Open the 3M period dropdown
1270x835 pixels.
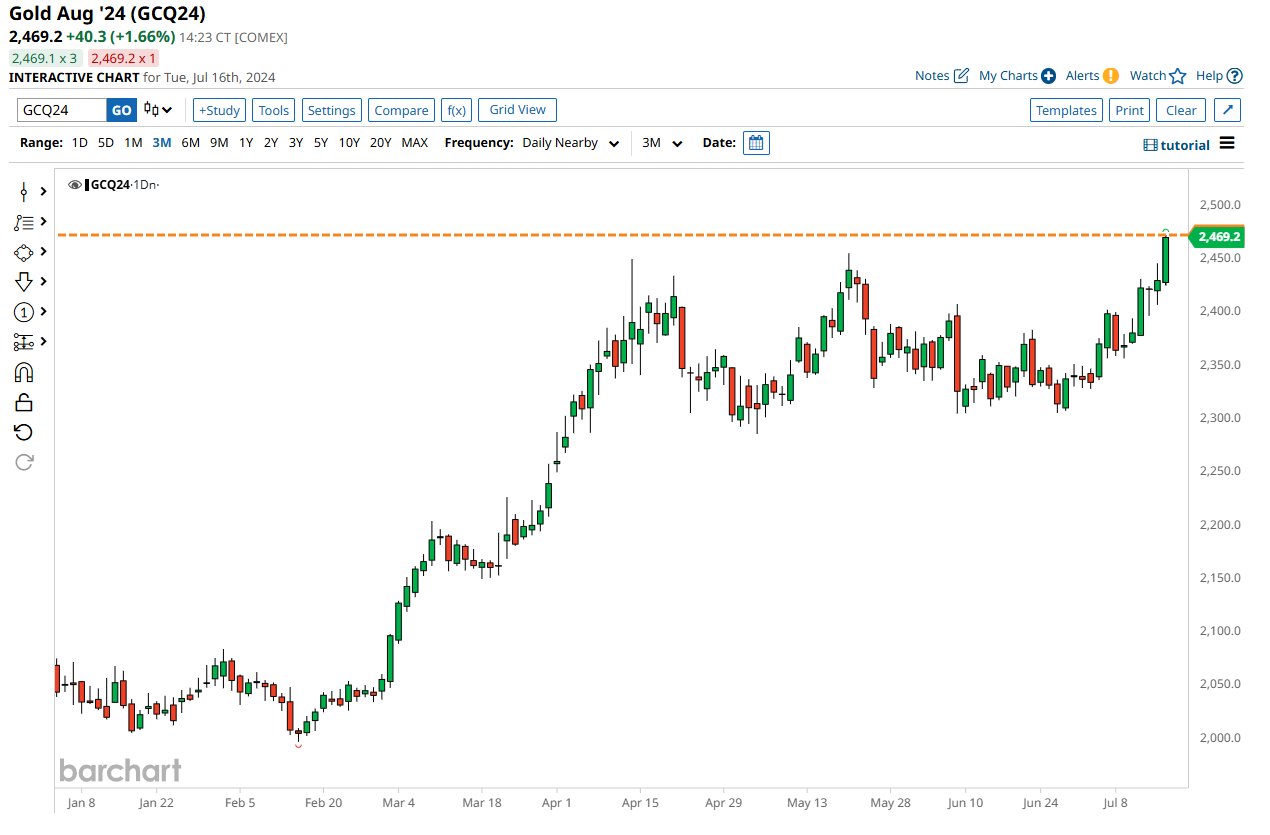click(x=662, y=143)
